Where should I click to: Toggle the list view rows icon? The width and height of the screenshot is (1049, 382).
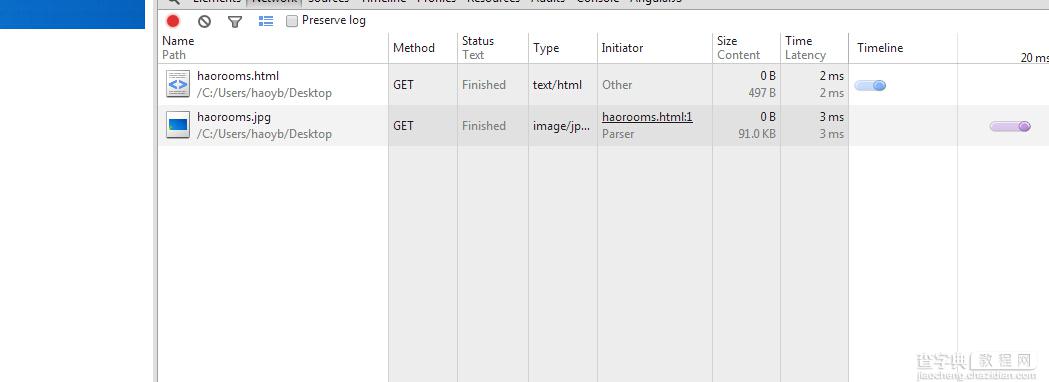(x=266, y=21)
